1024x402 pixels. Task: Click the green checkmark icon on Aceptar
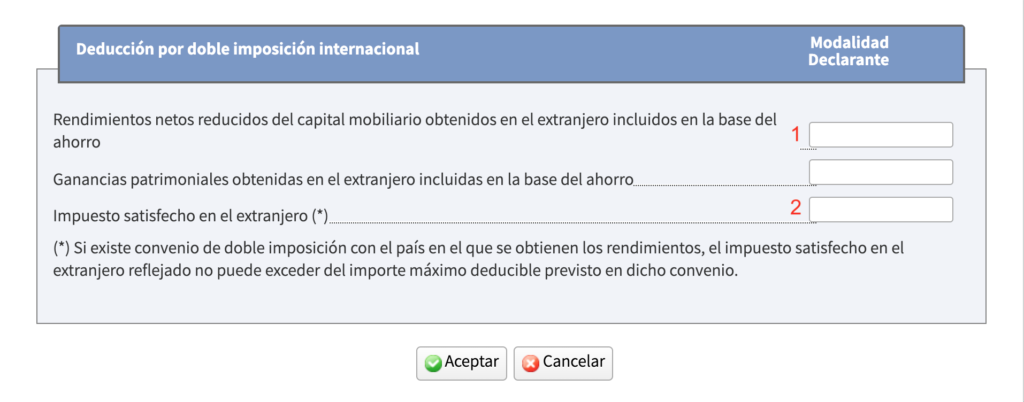click(x=433, y=363)
